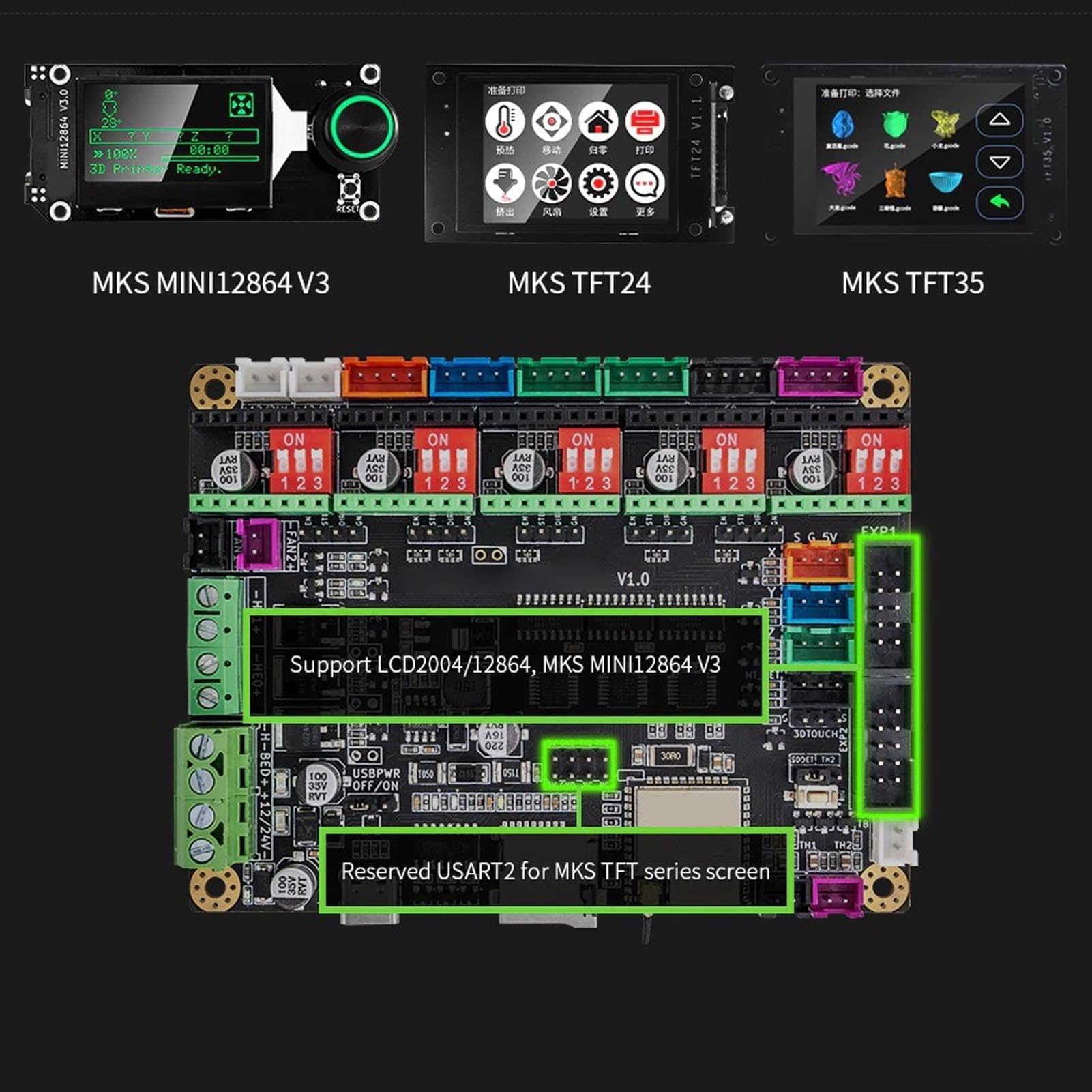This screenshot has height=1092, width=1092.
Task: Select the blue egg-shaped gcode model
Action: pos(842,125)
